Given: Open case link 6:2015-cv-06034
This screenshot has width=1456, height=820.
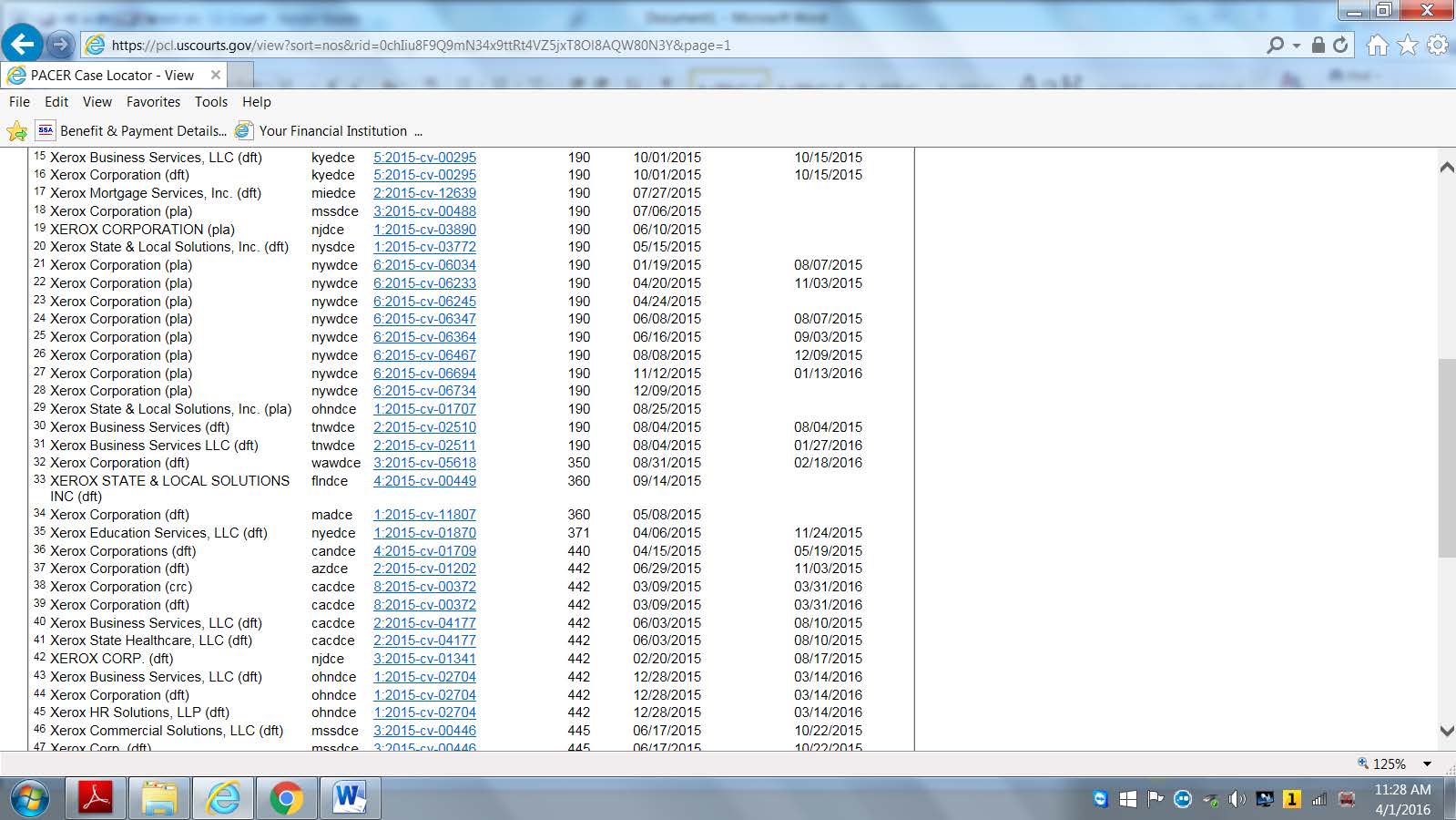Looking at the screenshot, I should 424,265.
